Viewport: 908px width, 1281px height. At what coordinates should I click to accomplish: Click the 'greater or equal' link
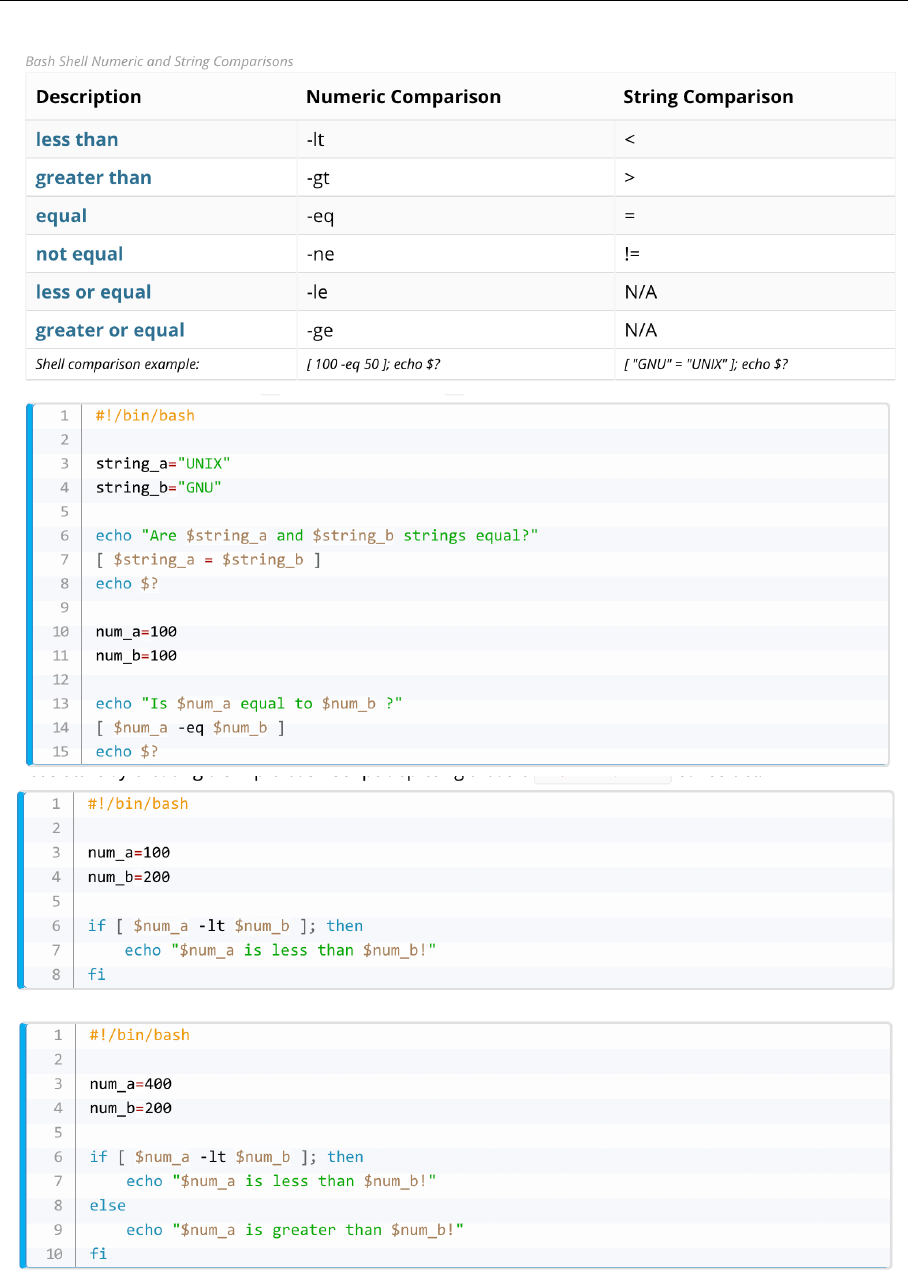(110, 330)
